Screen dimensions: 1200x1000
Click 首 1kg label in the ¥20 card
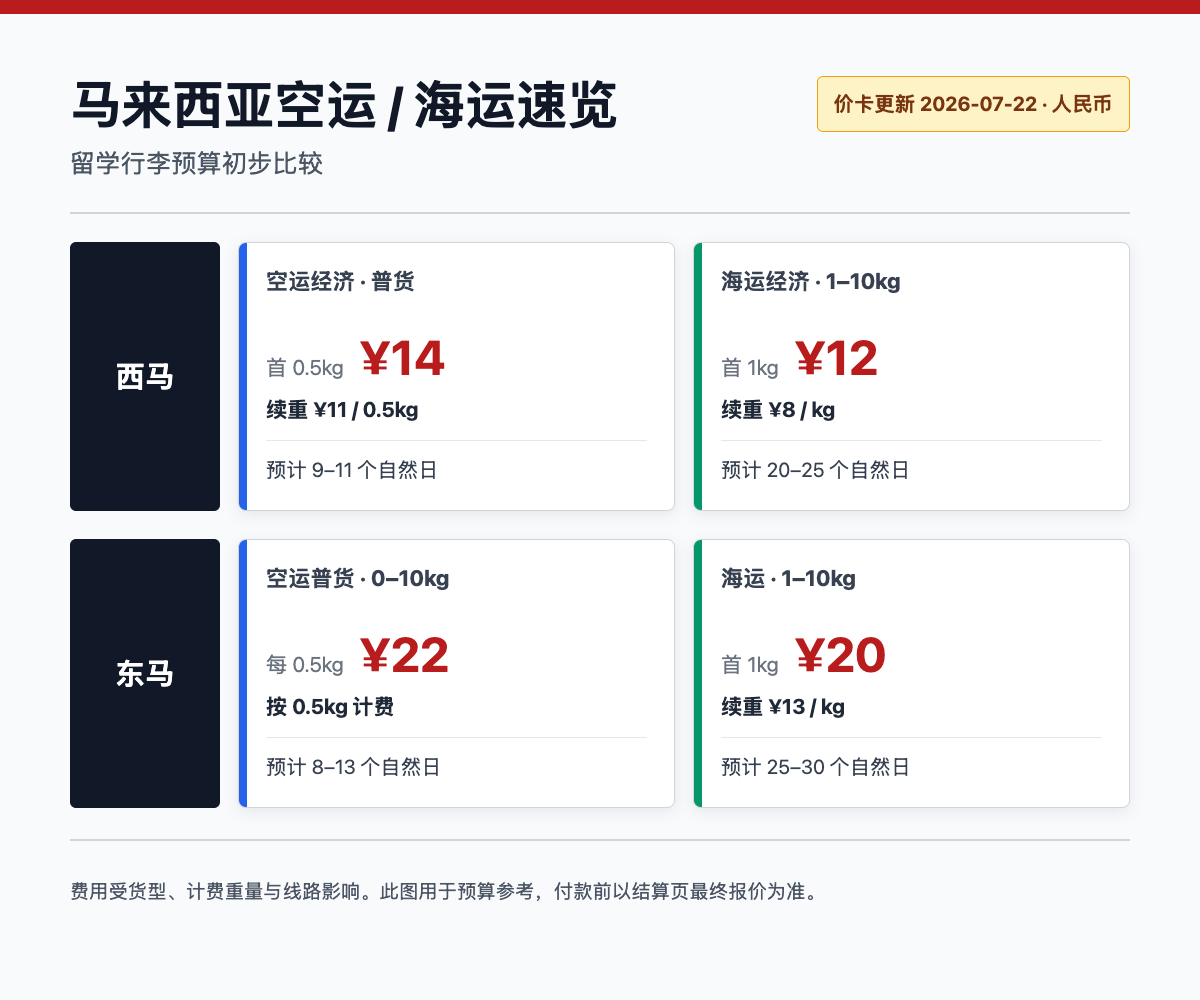[750, 665]
